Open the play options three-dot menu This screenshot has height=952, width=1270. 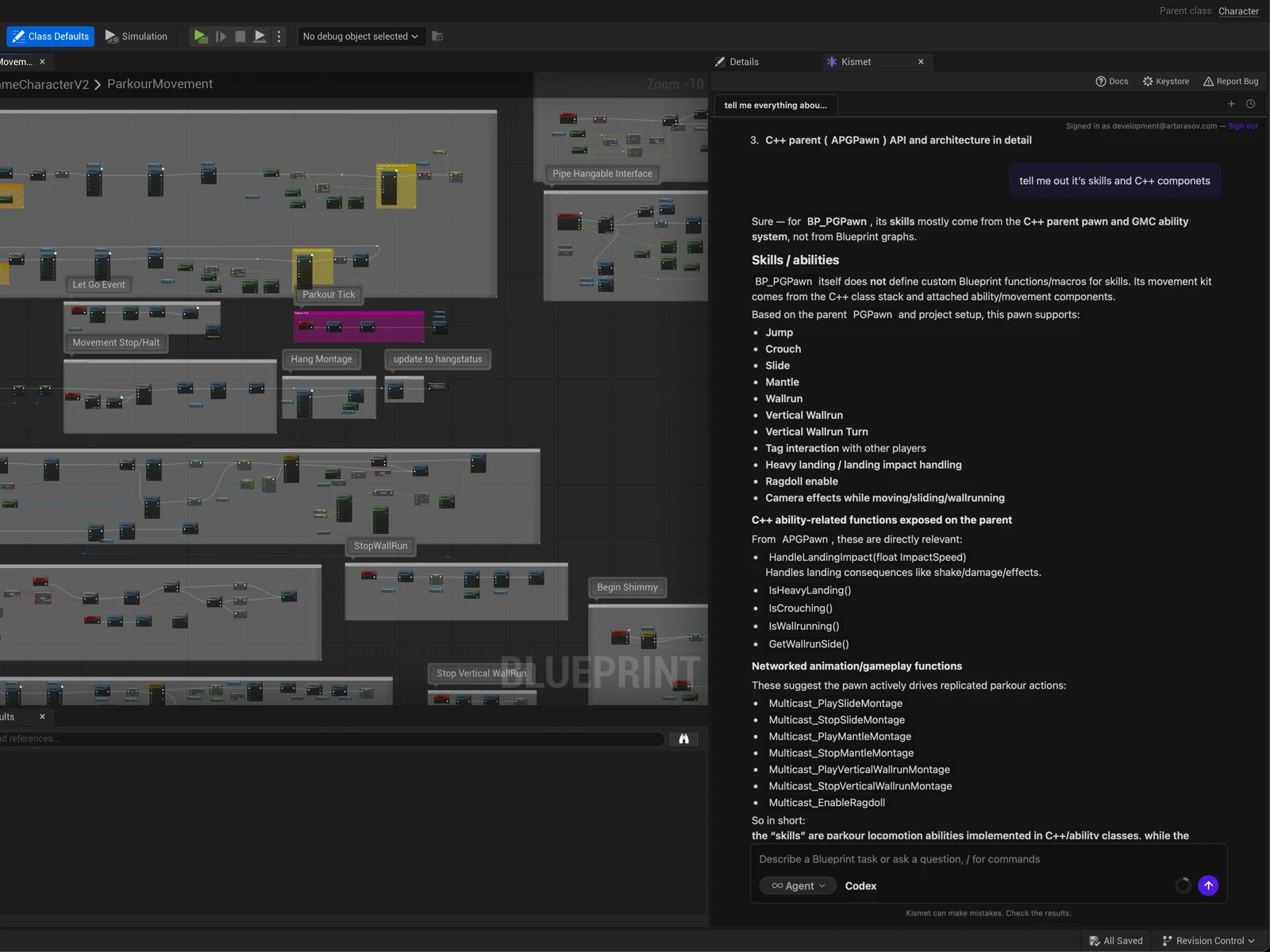point(279,36)
